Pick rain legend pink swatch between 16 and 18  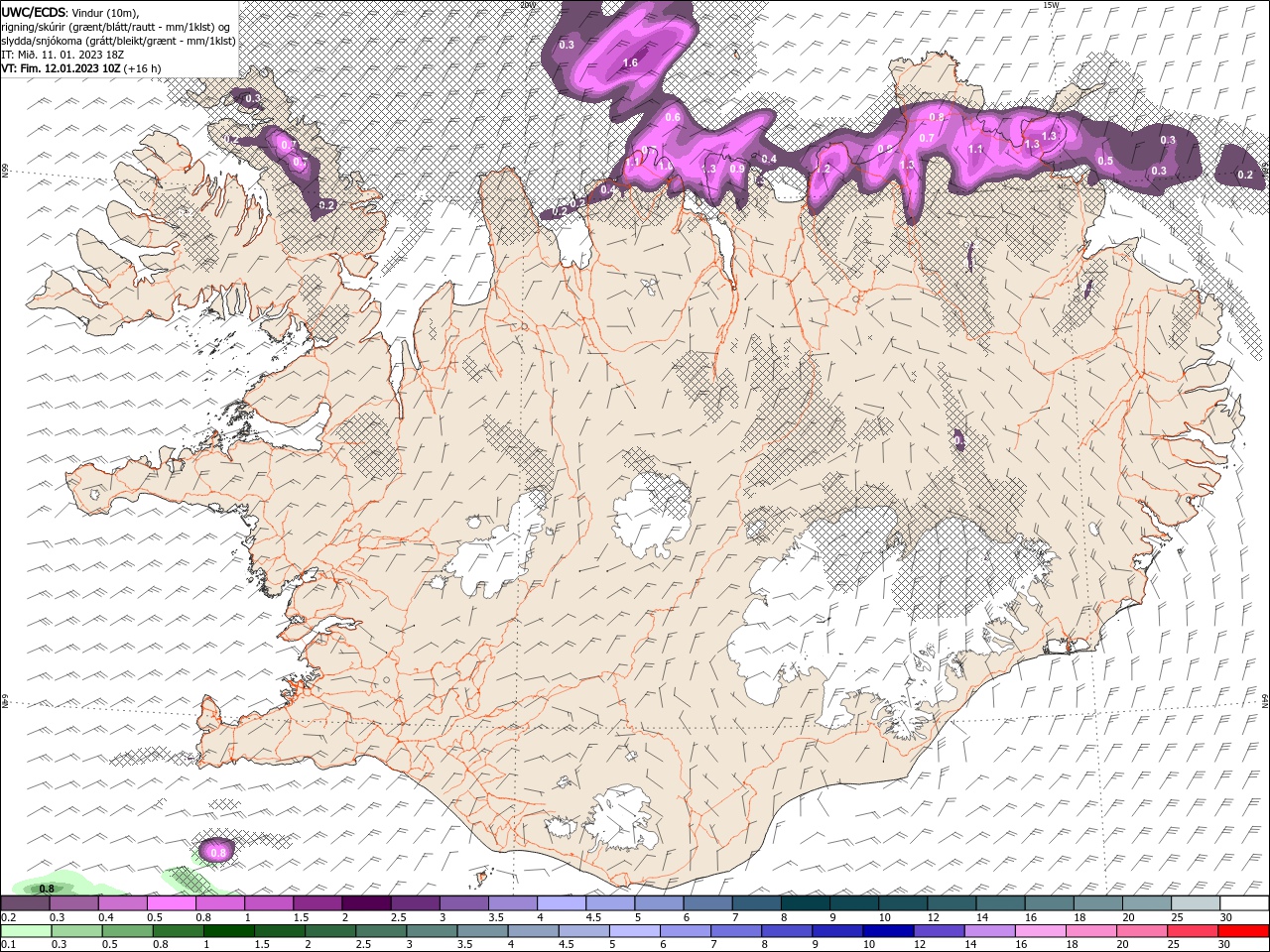pos(1040,931)
